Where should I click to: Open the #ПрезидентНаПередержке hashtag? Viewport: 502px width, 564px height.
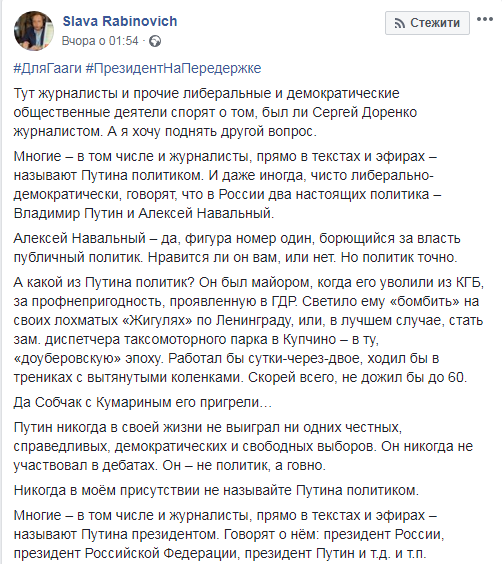(173, 68)
